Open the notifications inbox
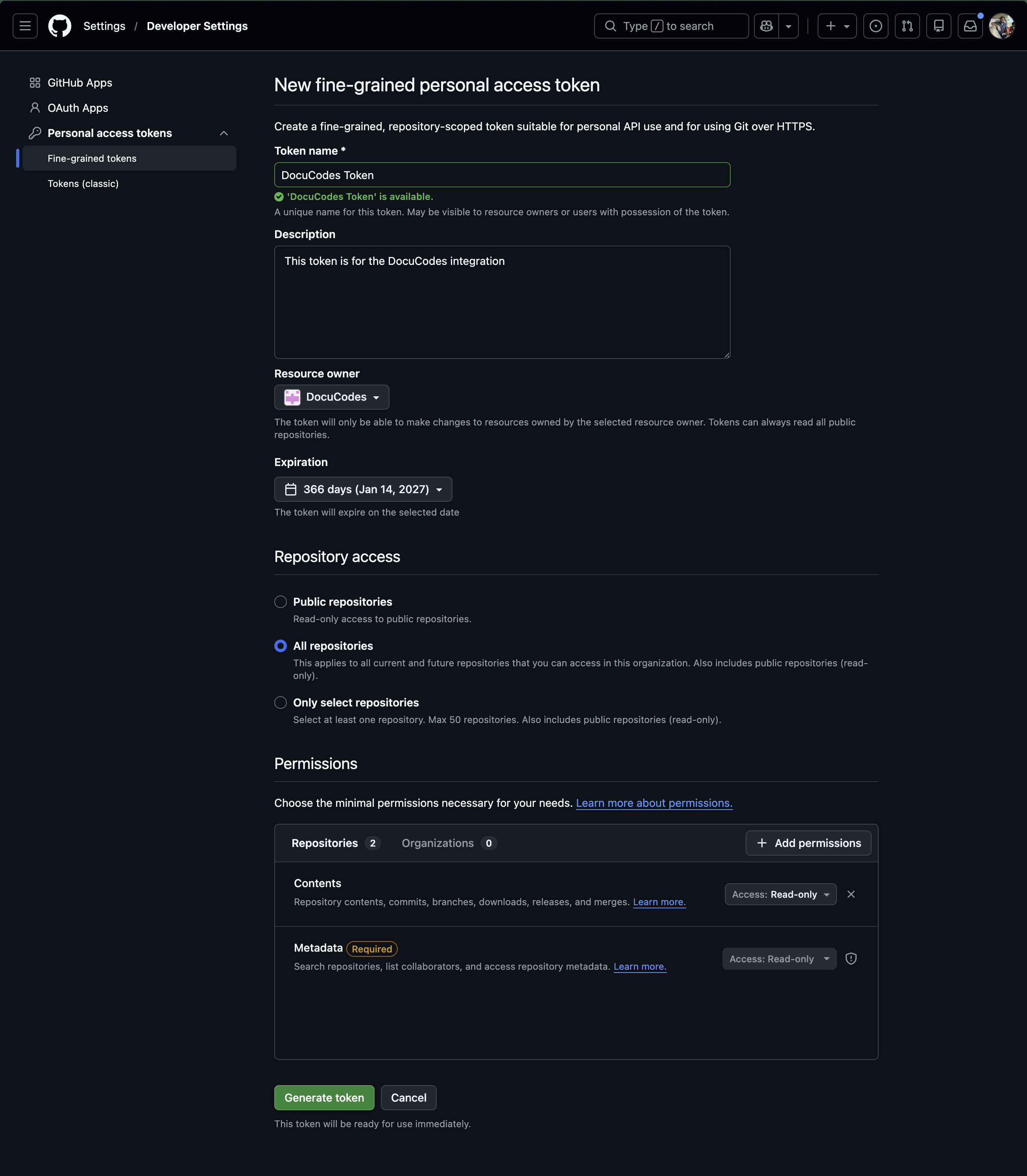The height and width of the screenshot is (1176, 1027). point(970,26)
